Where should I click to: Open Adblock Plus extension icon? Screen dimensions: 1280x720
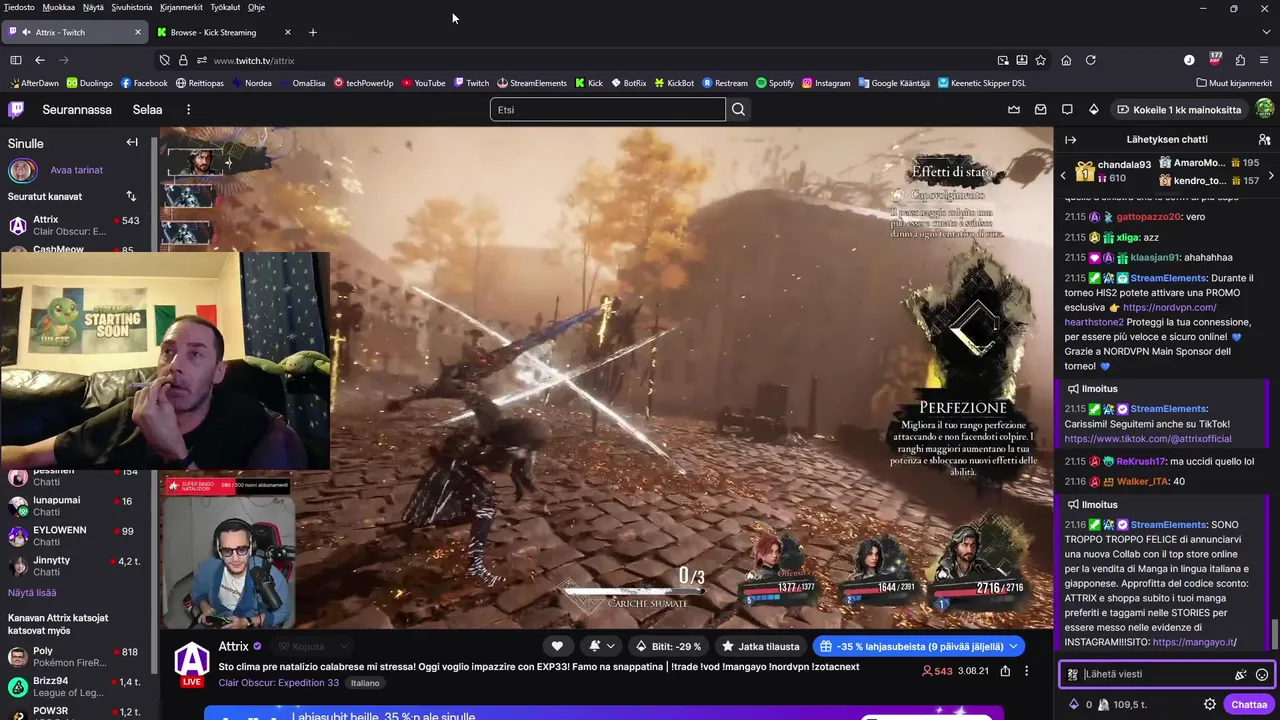pos(1215,60)
